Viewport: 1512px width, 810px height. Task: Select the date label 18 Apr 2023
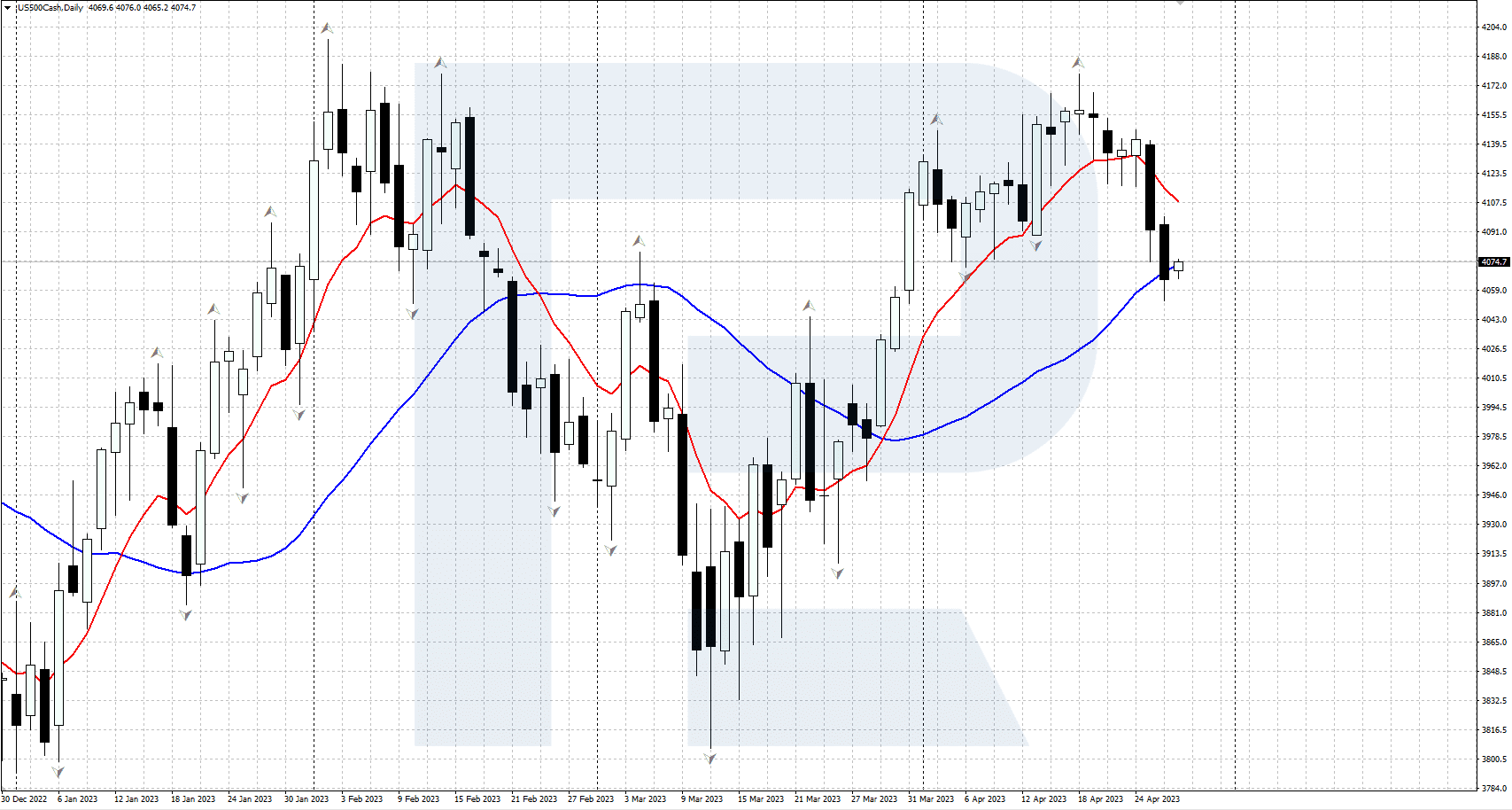tap(1101, 798)
